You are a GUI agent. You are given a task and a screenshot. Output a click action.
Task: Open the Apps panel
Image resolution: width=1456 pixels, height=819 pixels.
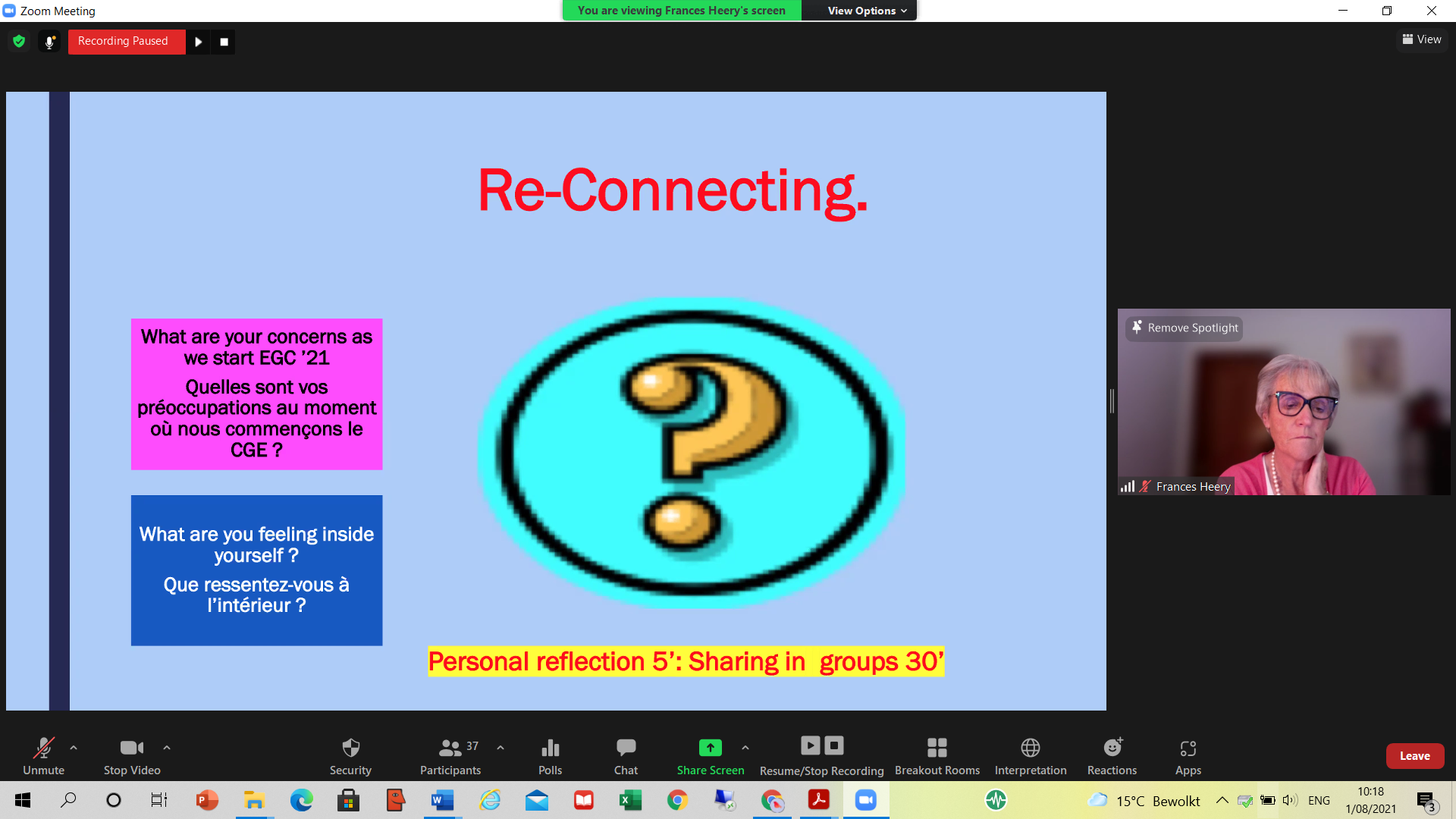(1188, 755)
